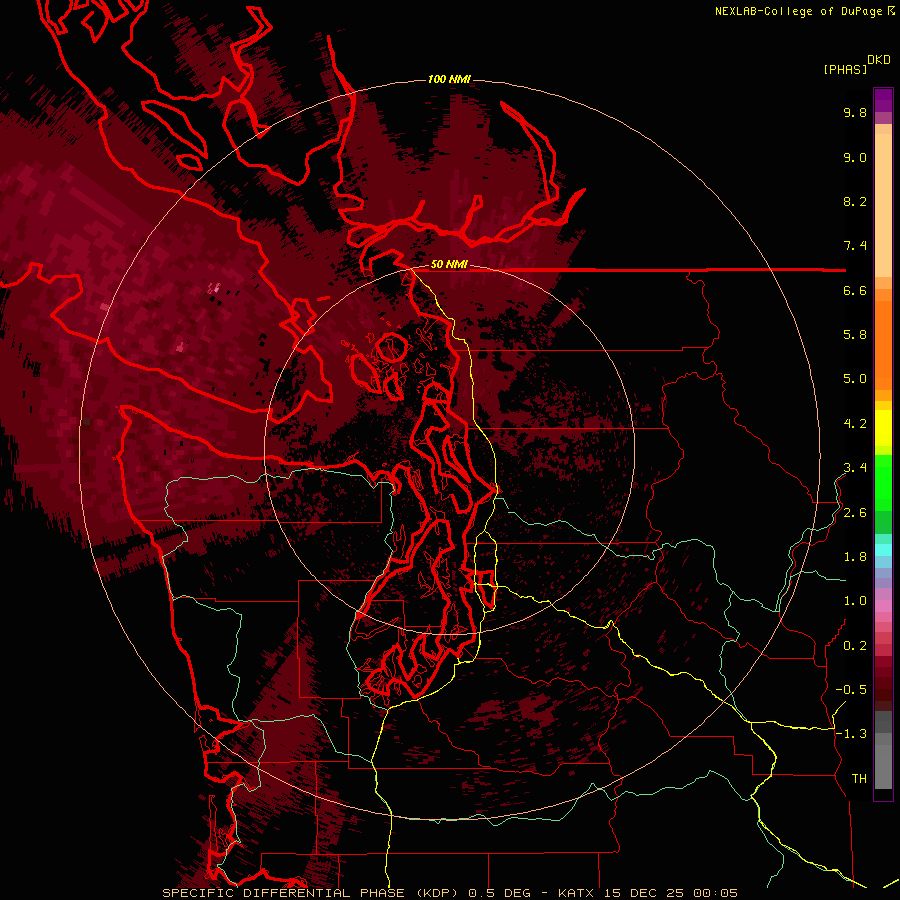Pick the peach segment of the color bar
The width and height of the screenshot is (900, 900).
coord(883,205)
